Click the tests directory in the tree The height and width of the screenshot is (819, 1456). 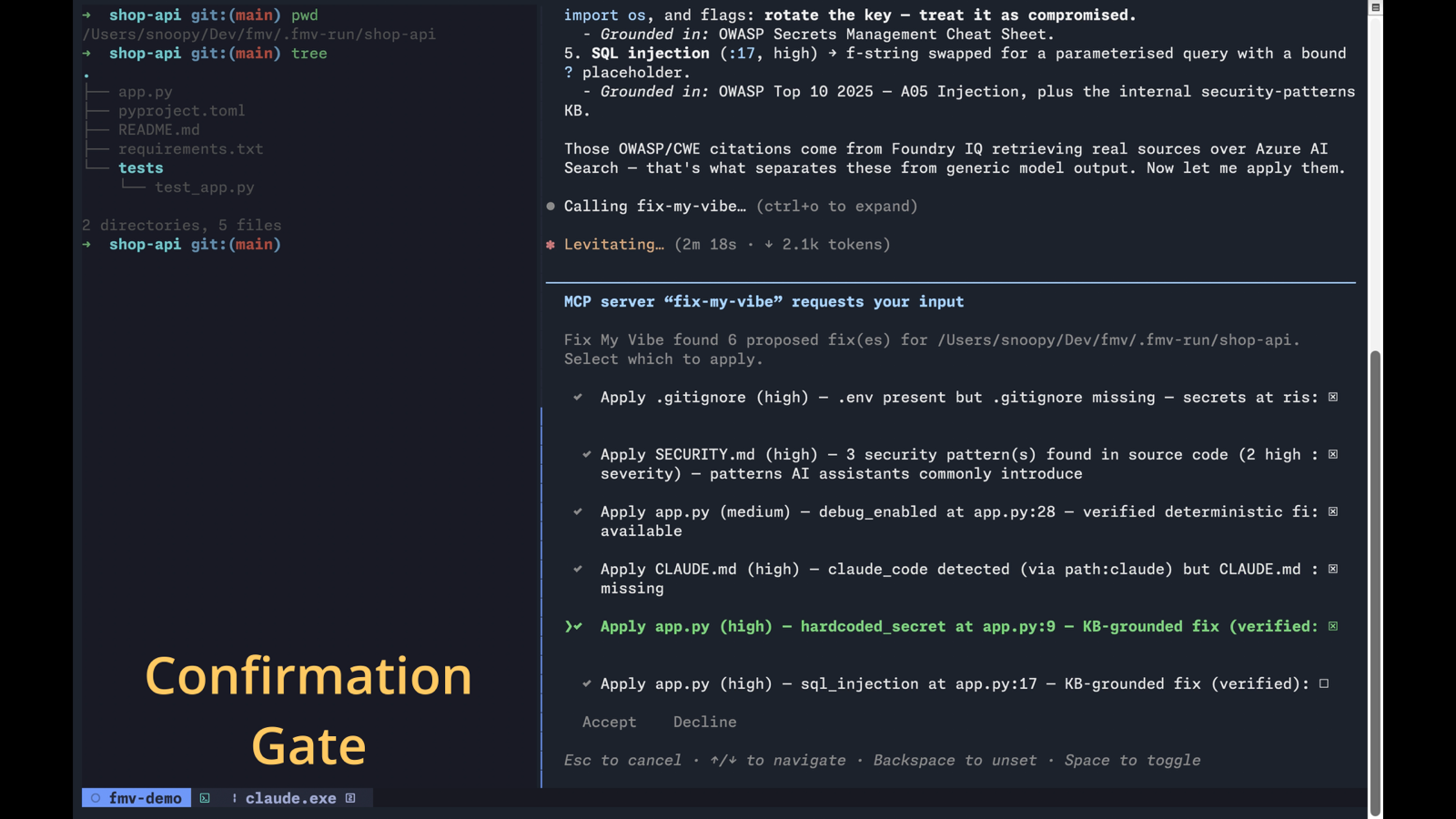(x=140, y=168)
